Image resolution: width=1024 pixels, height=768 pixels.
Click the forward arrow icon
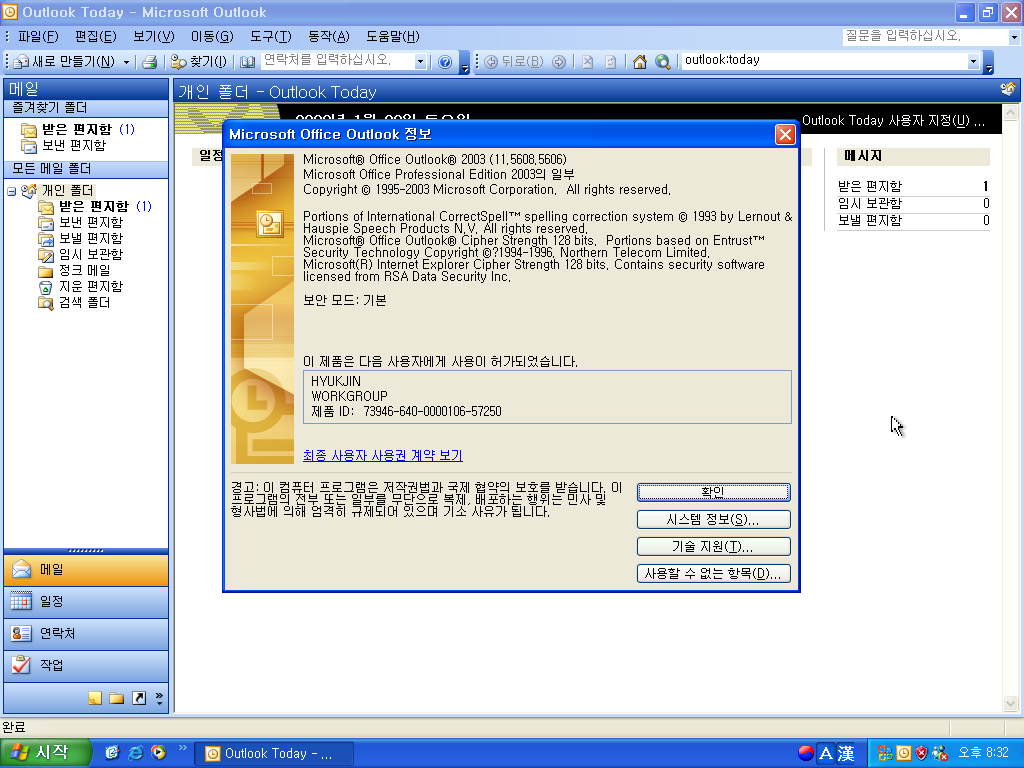point(559,62)
